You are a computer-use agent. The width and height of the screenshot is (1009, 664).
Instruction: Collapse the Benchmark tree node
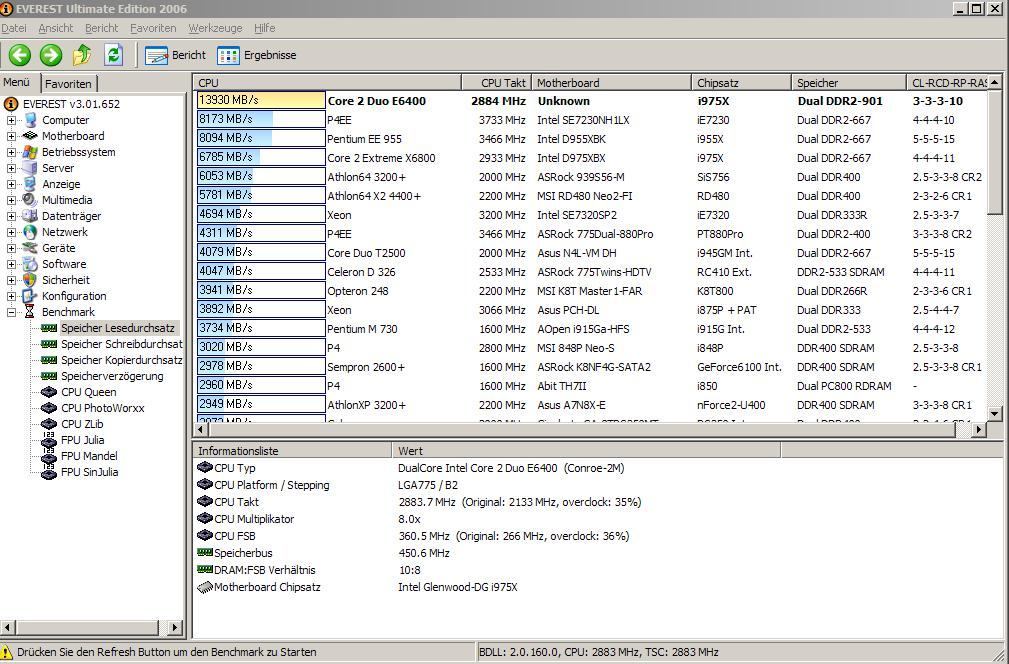point(11,313)
